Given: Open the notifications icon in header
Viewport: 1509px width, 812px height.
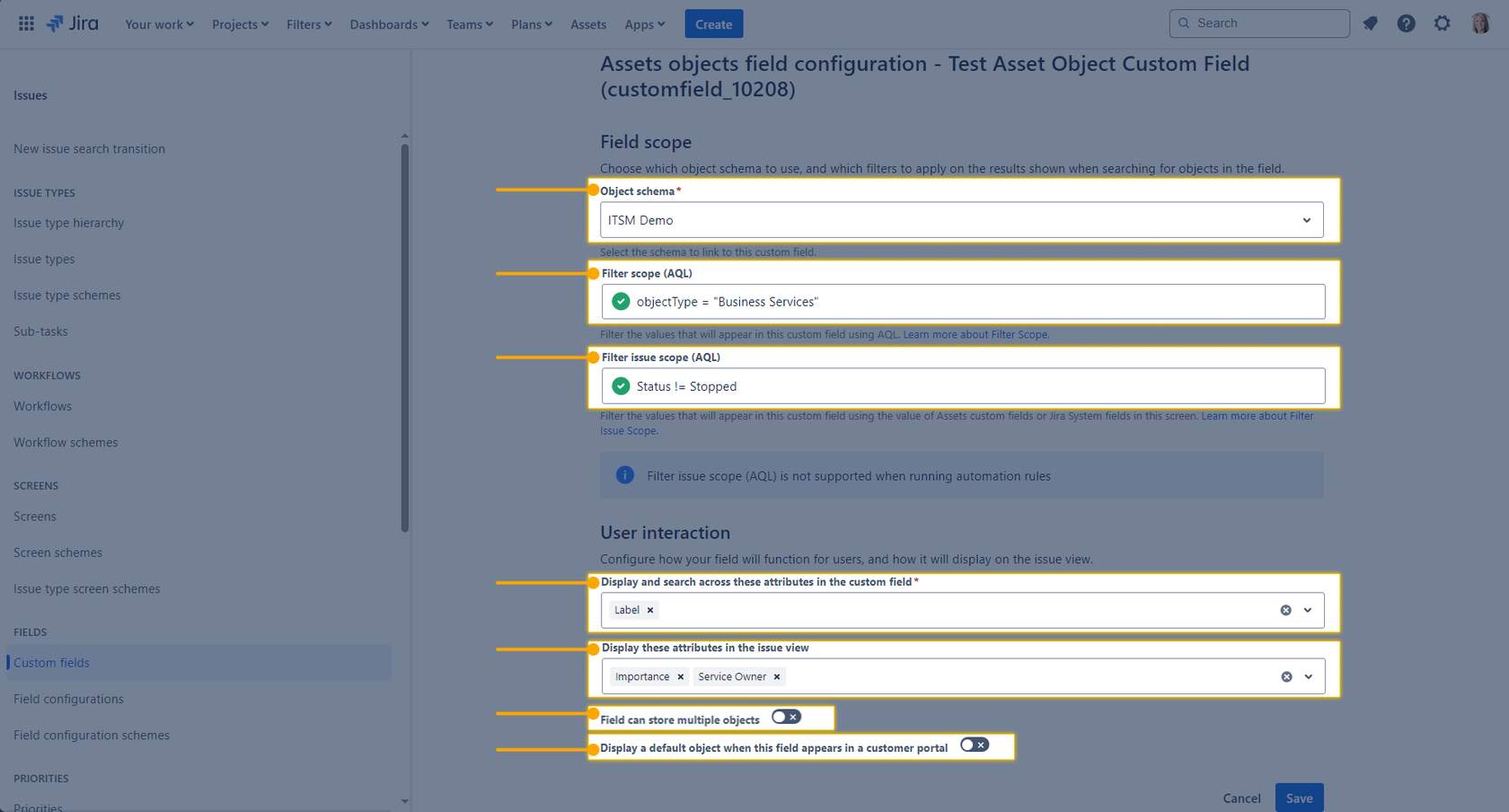Looking at the screenshot, I should (1370, 23).
